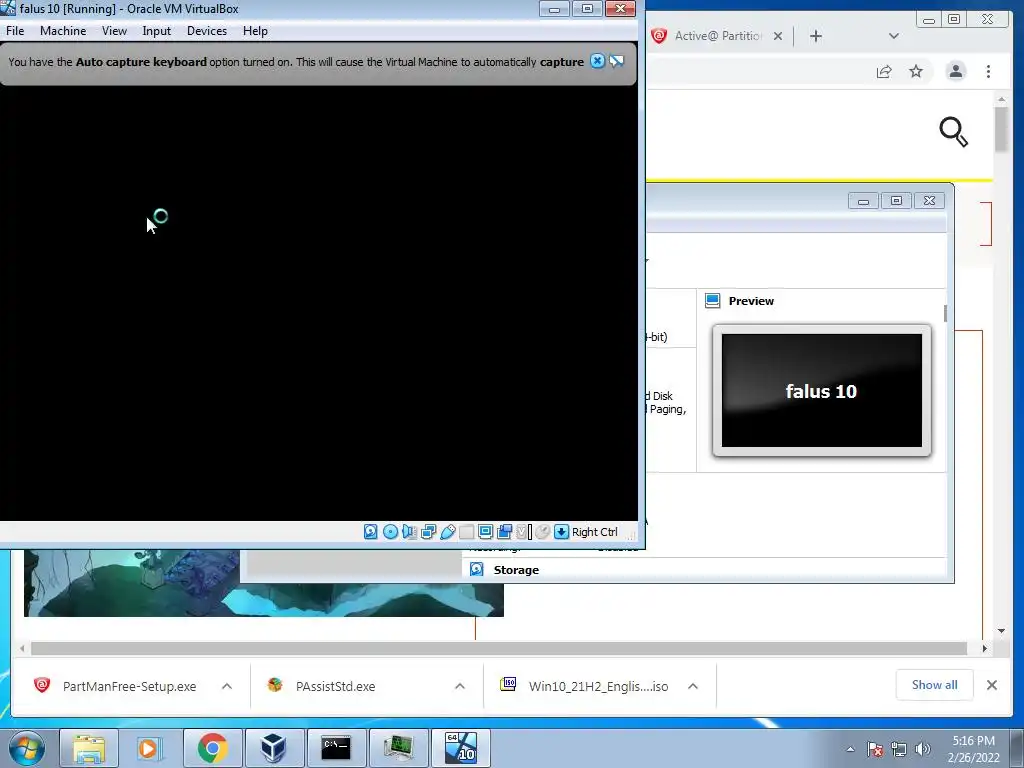Click the horizontal scrollbar left arrow
The height and width of the screenshot is (768, 1024).
(22, 648)
